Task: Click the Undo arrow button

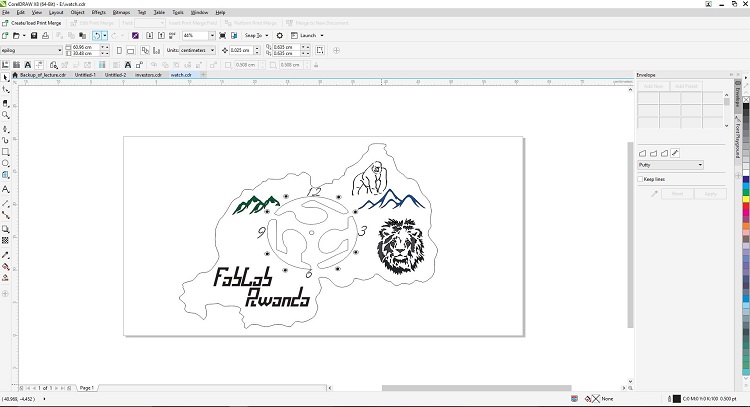Action: click(97, 35)
